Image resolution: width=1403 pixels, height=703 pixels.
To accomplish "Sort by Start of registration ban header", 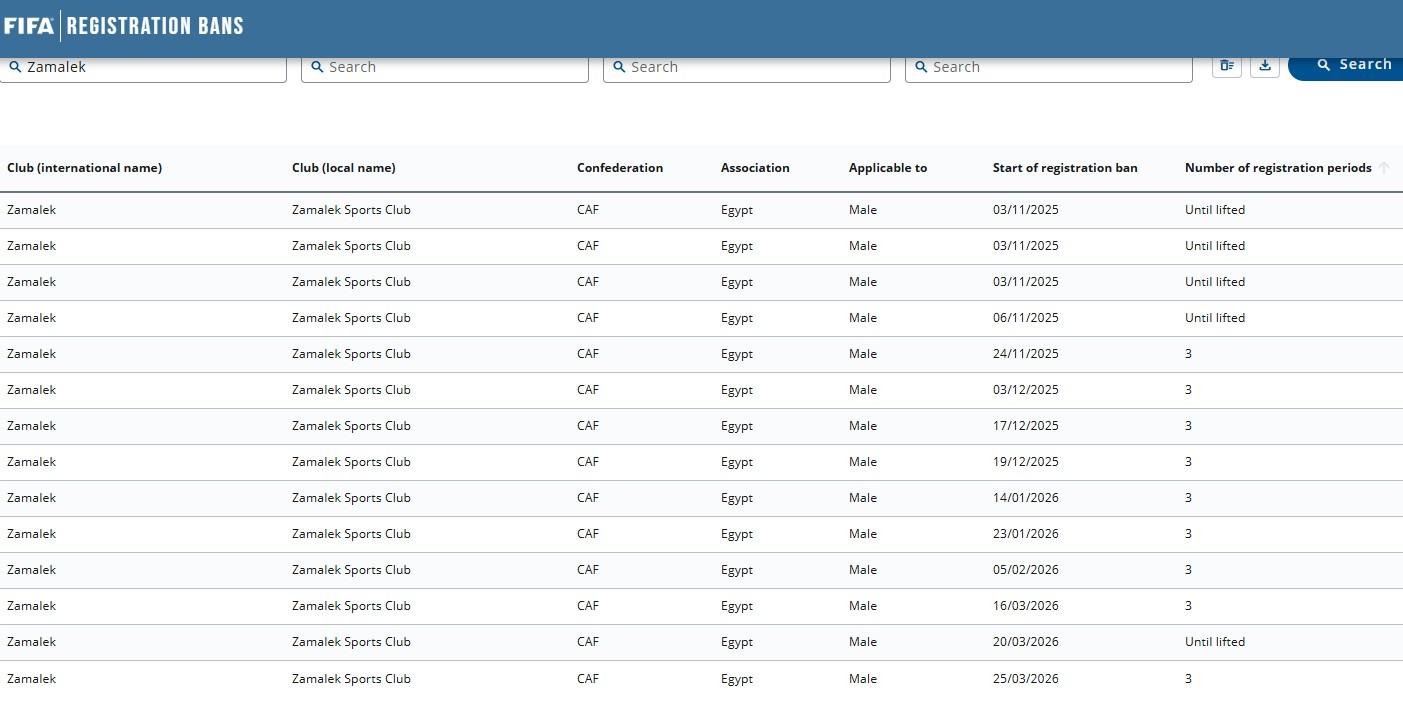I will [x=1064, y=168].
